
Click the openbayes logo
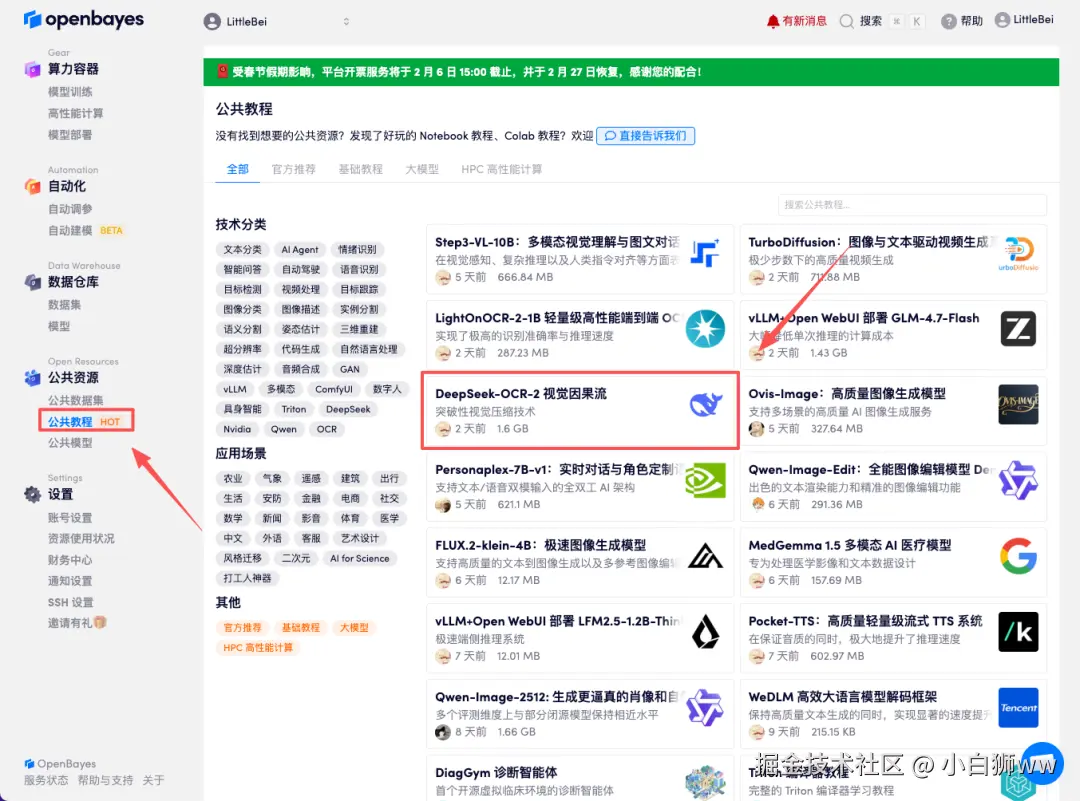[83, 19]
